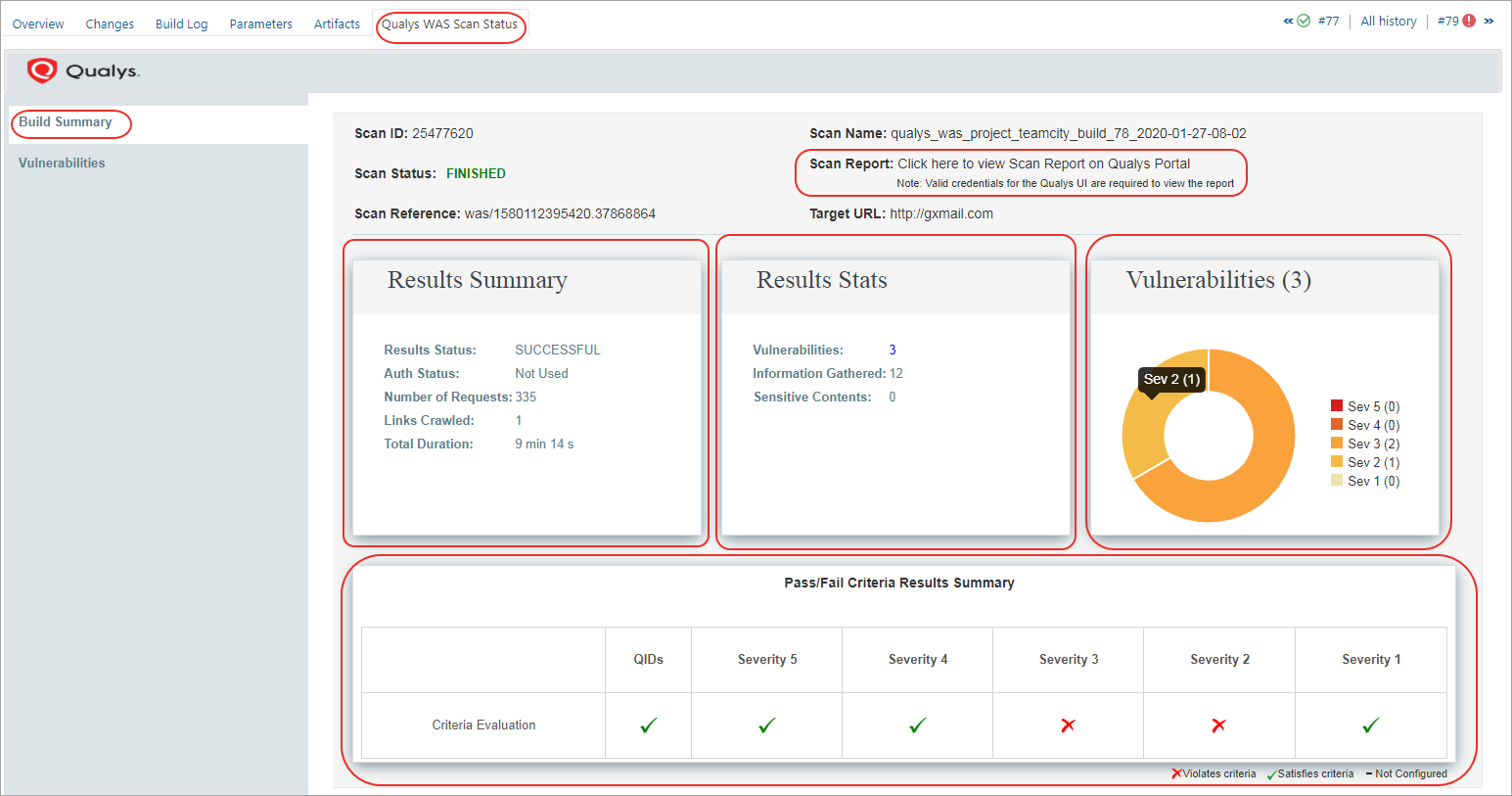Viewport: 1512px width, 796px height.
Task: Click the Scan ID value 25477620
Action: [x=442, y=133]
